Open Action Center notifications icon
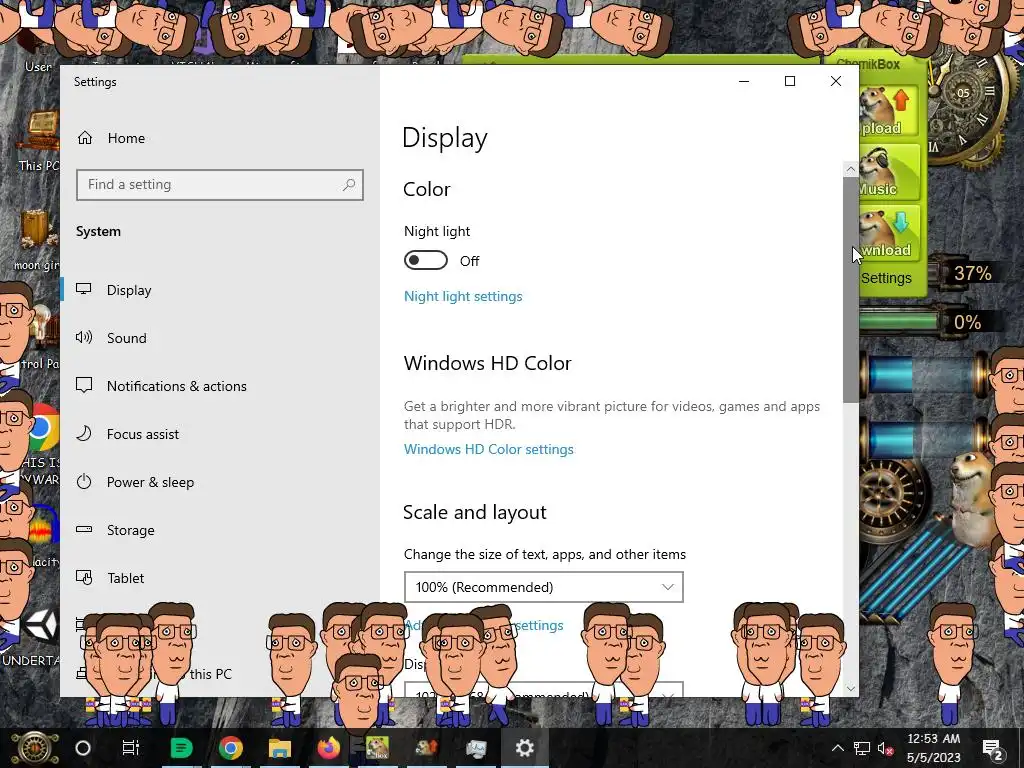This screenshot has width=1024, height=768. pos(992,748)
